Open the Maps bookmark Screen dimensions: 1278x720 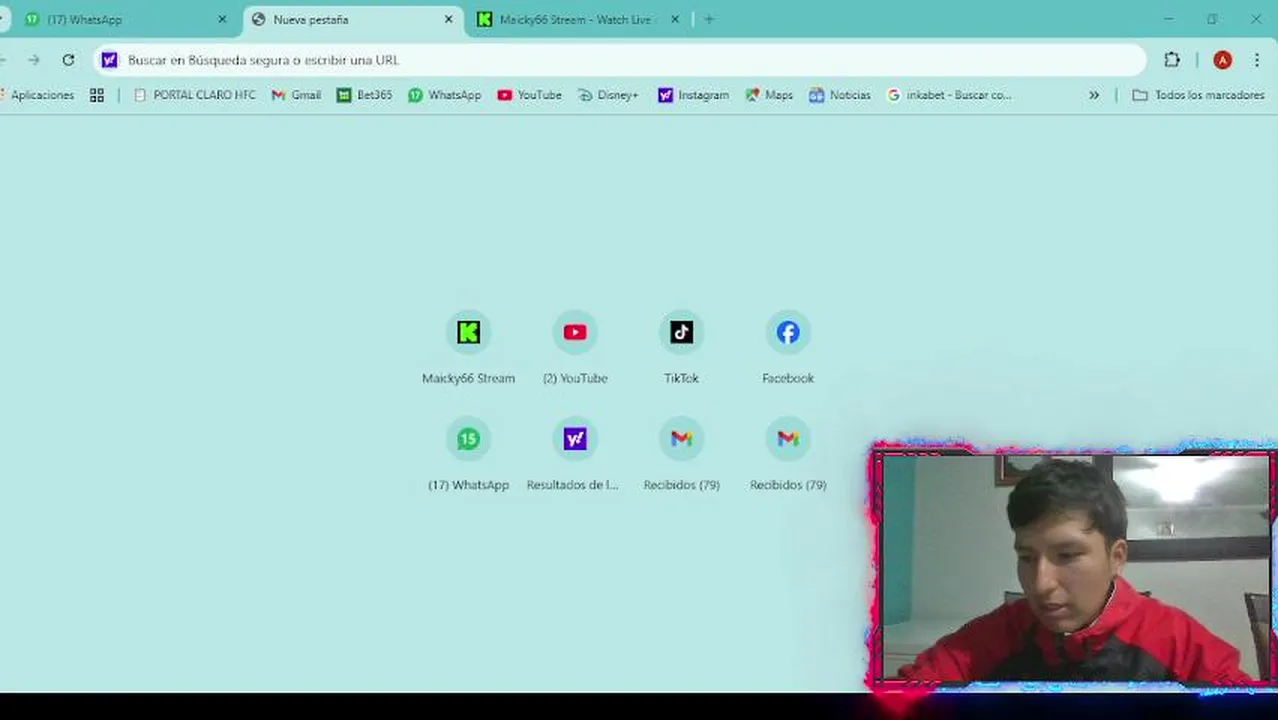(769, 95)
